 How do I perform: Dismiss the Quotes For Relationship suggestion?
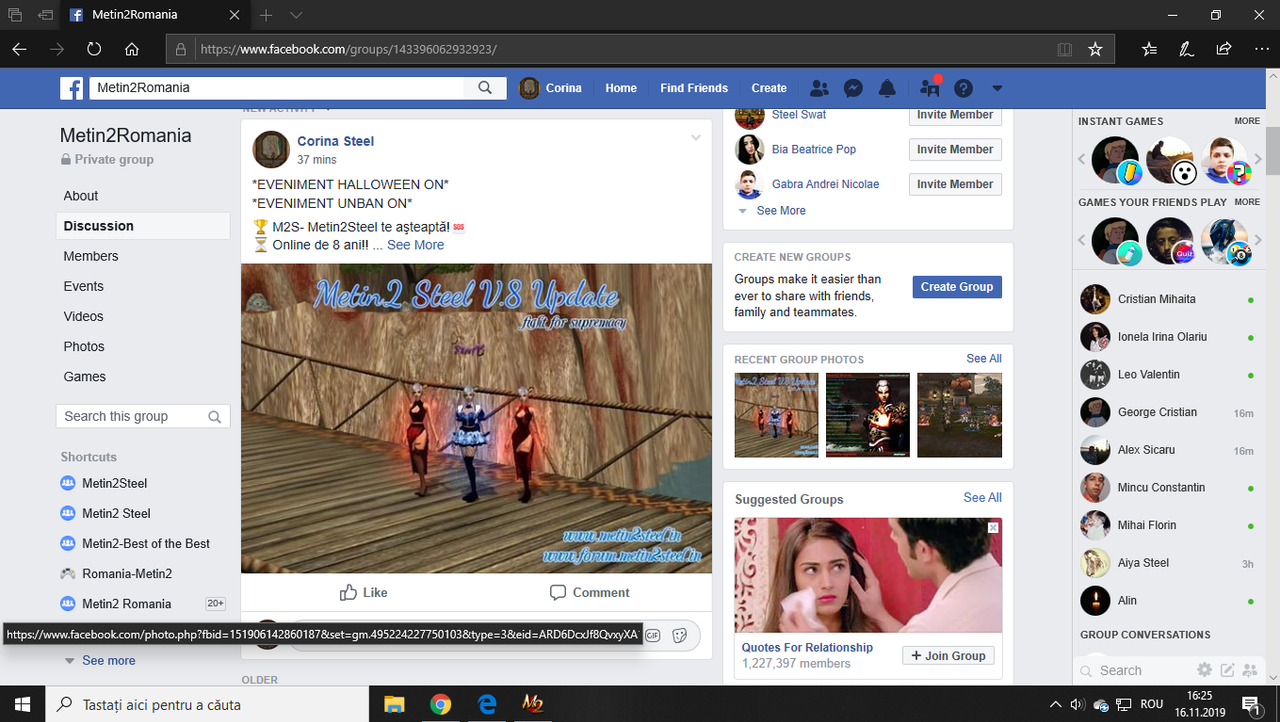(x=993, y=527)
